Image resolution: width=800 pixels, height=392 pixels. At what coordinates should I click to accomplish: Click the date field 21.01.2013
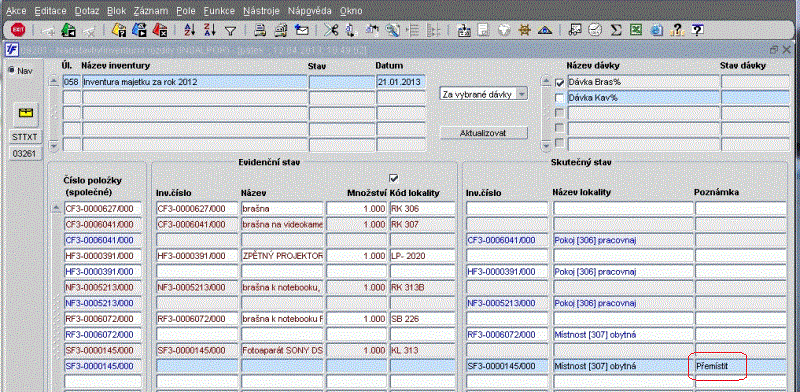pyautogui.click(x=401, y=83)
